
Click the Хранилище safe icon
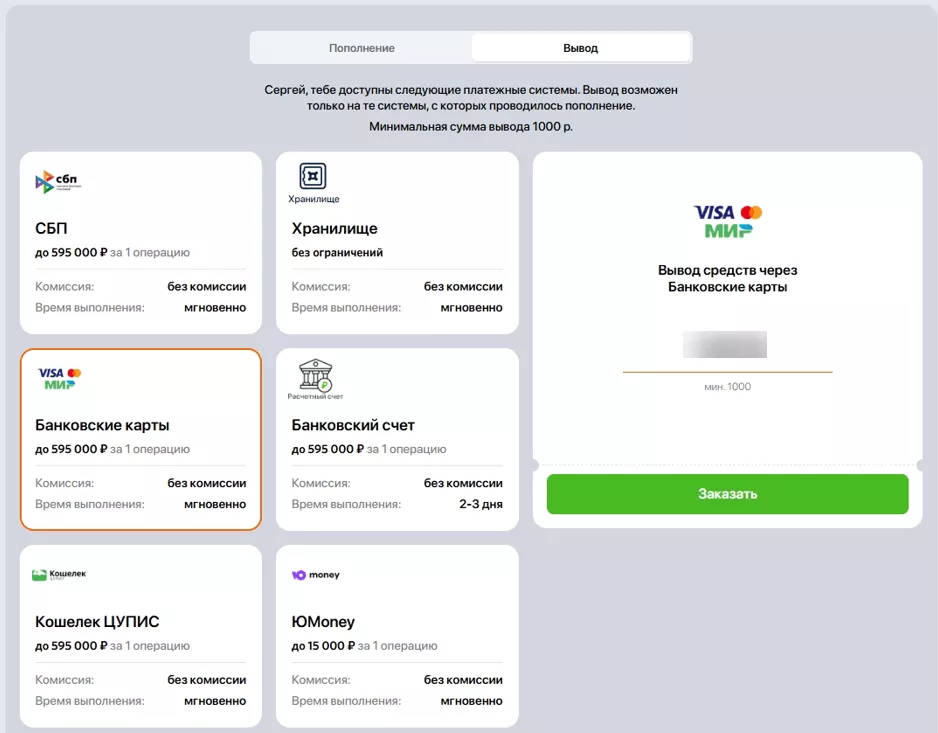313,176
